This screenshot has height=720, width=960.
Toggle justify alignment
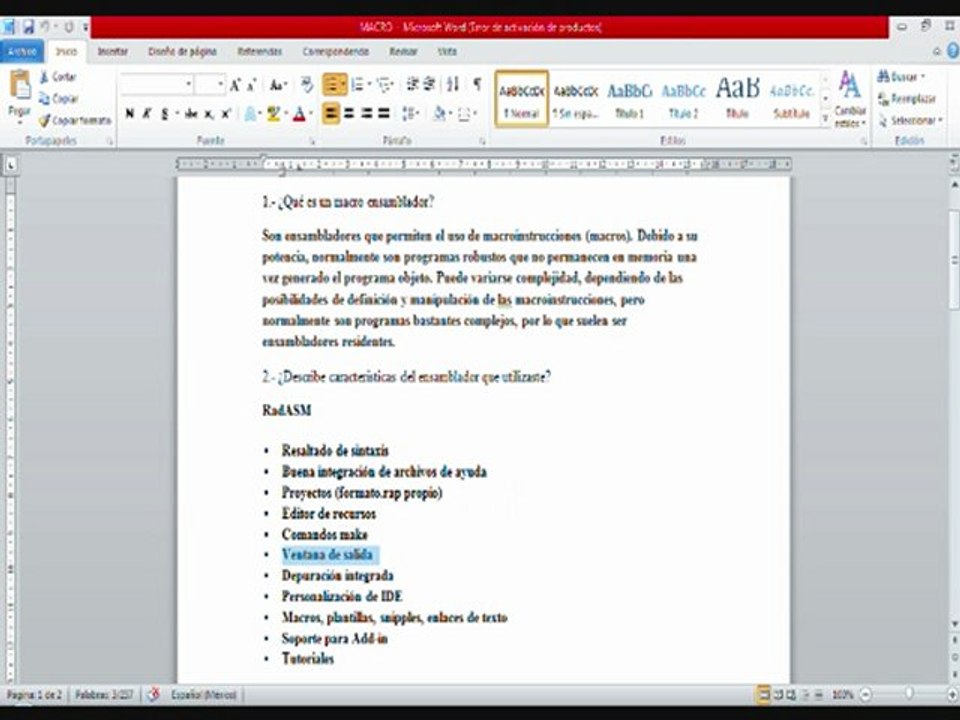pyautogui.click(x=384, y=113)
